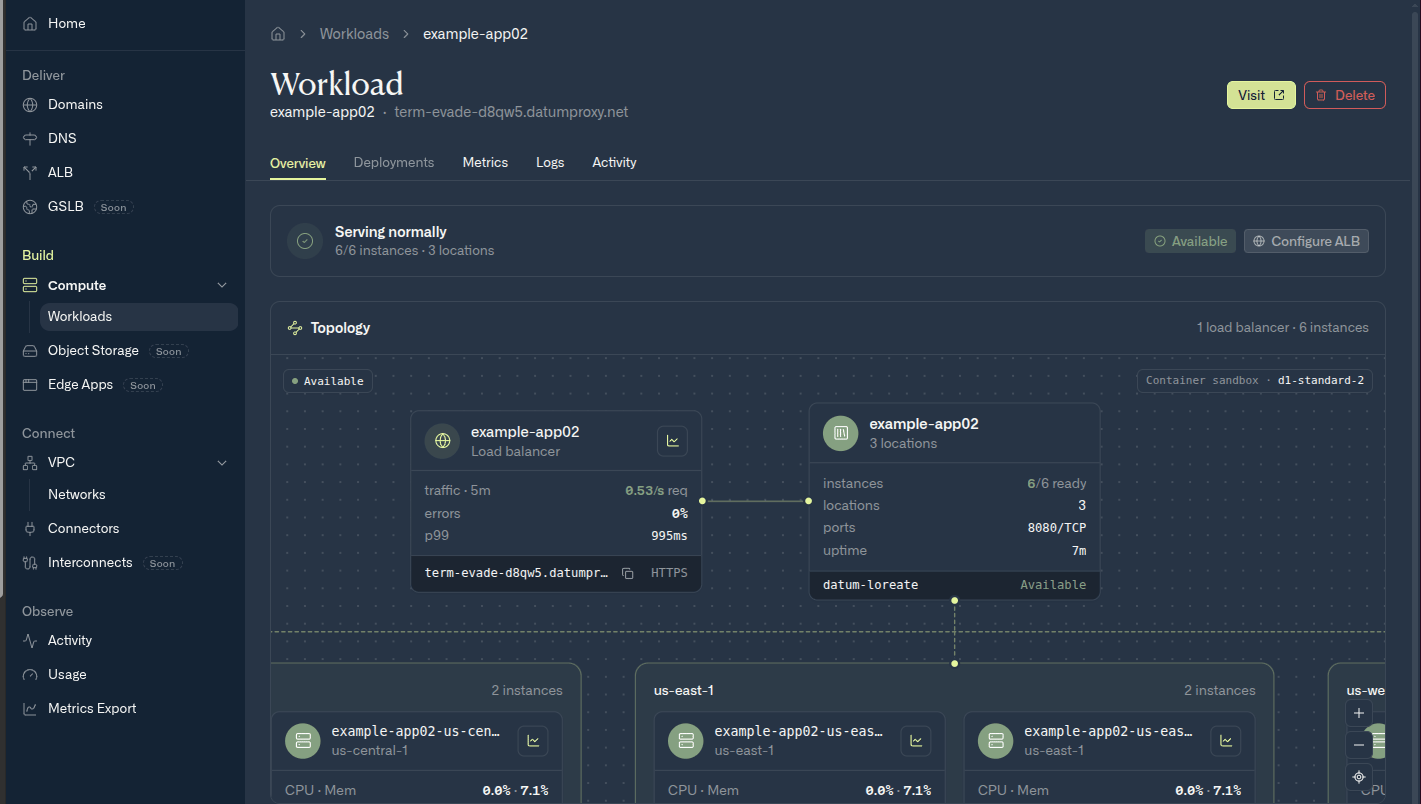
Task: Select Connectors in the Connect section
Action: pos(83,528)
